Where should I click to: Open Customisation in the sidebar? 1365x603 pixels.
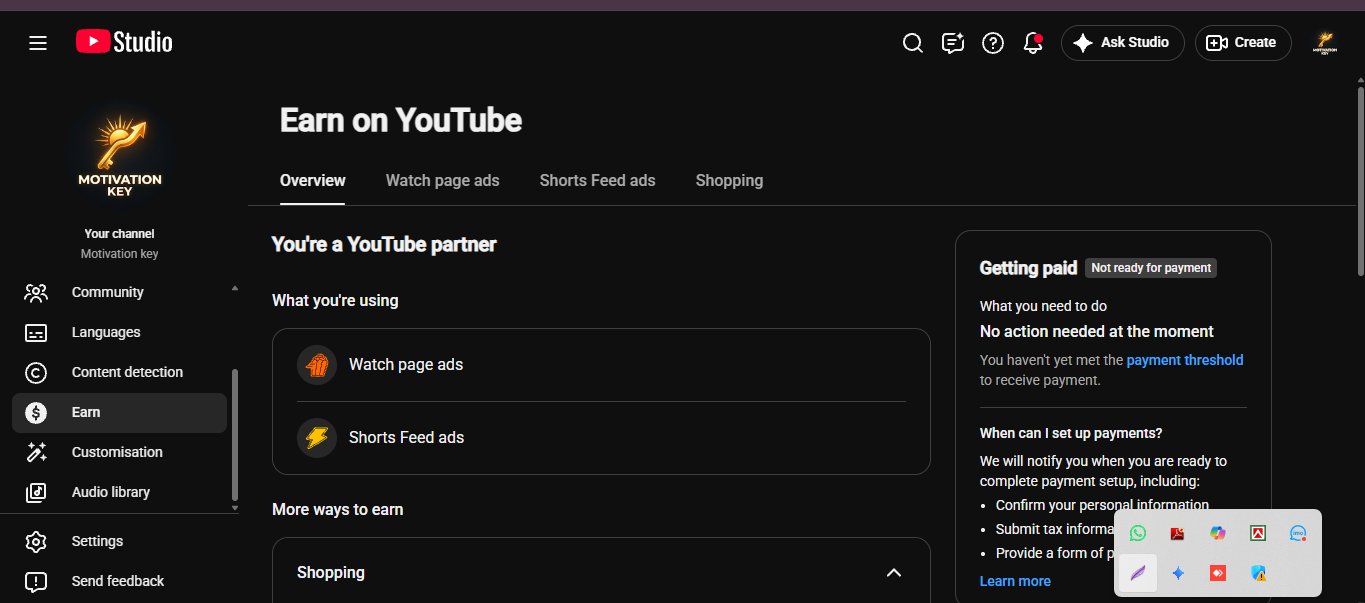(x=119, y=452)
